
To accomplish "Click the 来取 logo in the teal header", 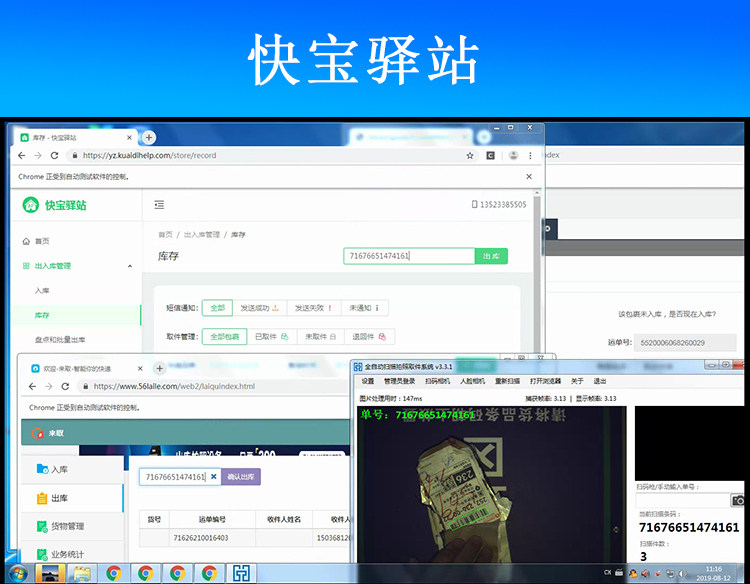I will click(47, 433).
